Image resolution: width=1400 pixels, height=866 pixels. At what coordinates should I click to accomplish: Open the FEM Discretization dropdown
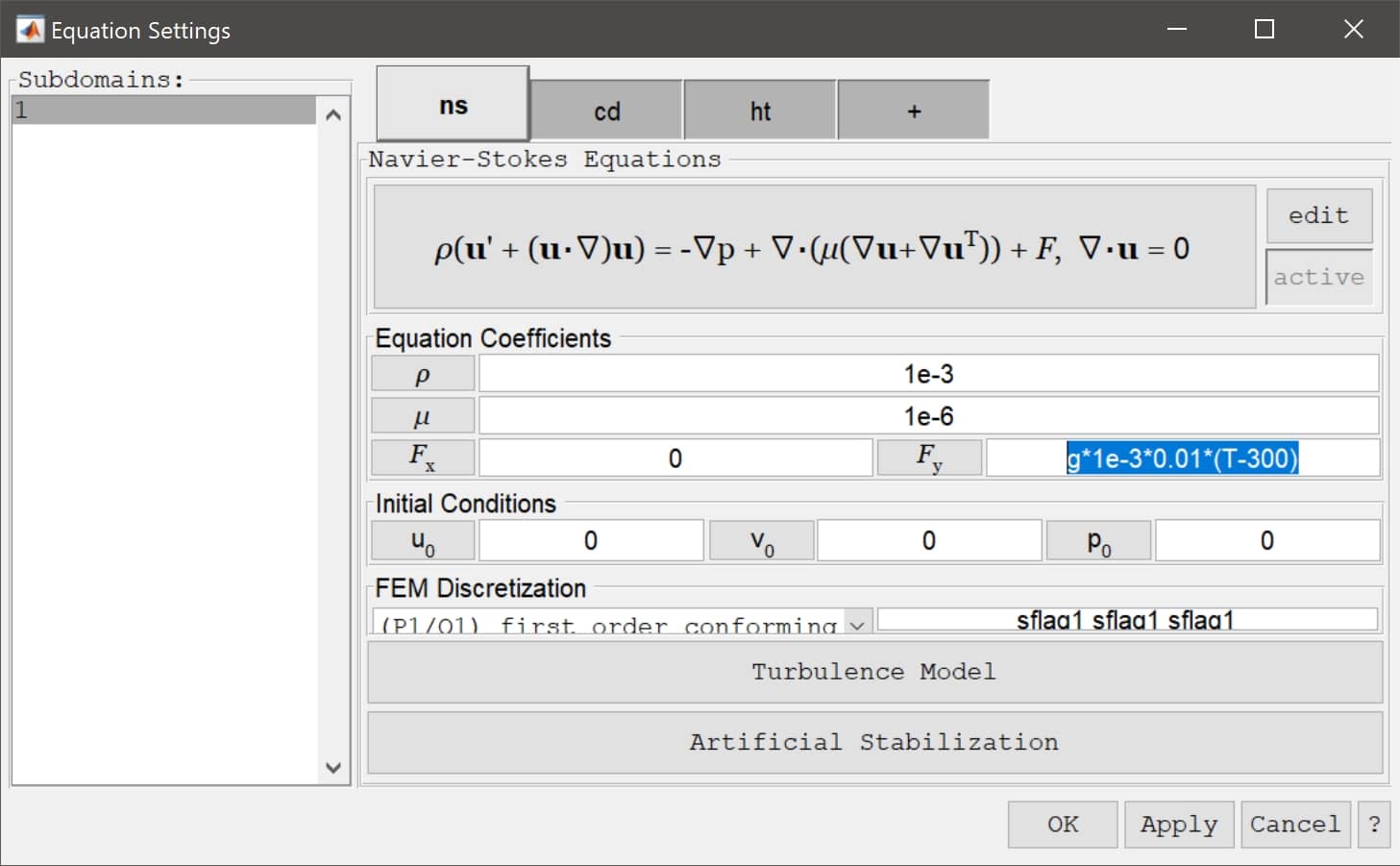tap(623, 621)
